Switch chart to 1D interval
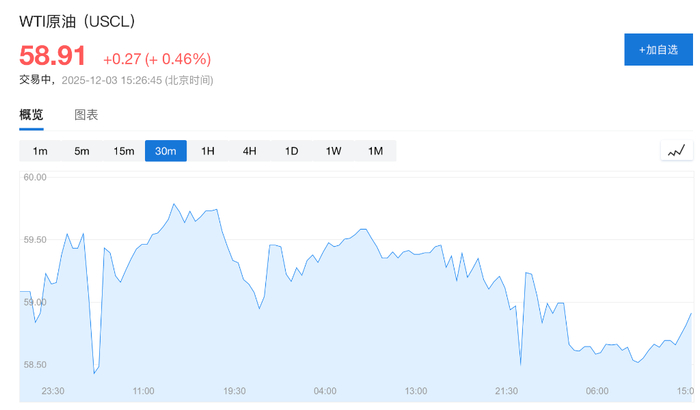This screenshot has height=410, width=700. pyautogui.click(x=292, y=151)
